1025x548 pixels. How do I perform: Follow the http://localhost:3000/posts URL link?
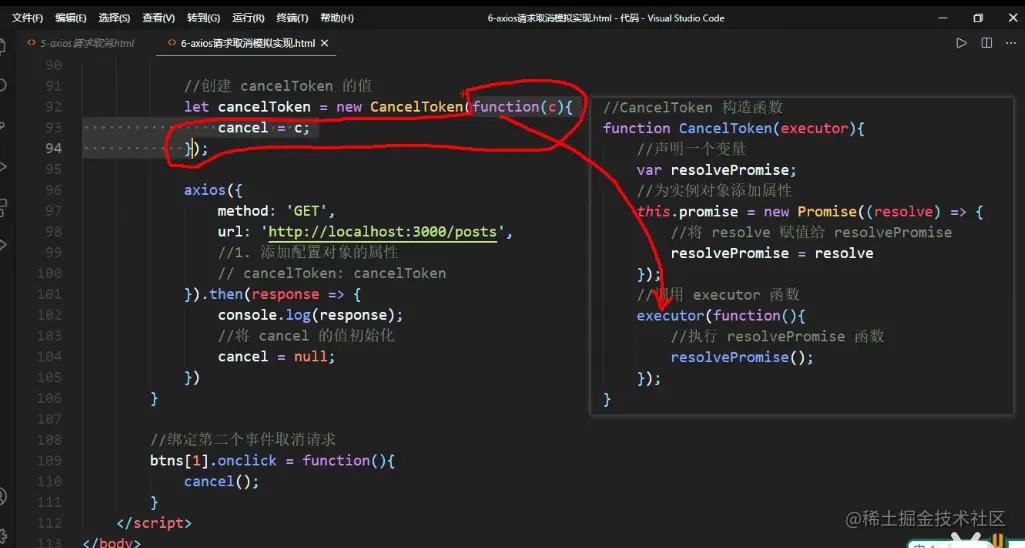(x=383, y=232)
